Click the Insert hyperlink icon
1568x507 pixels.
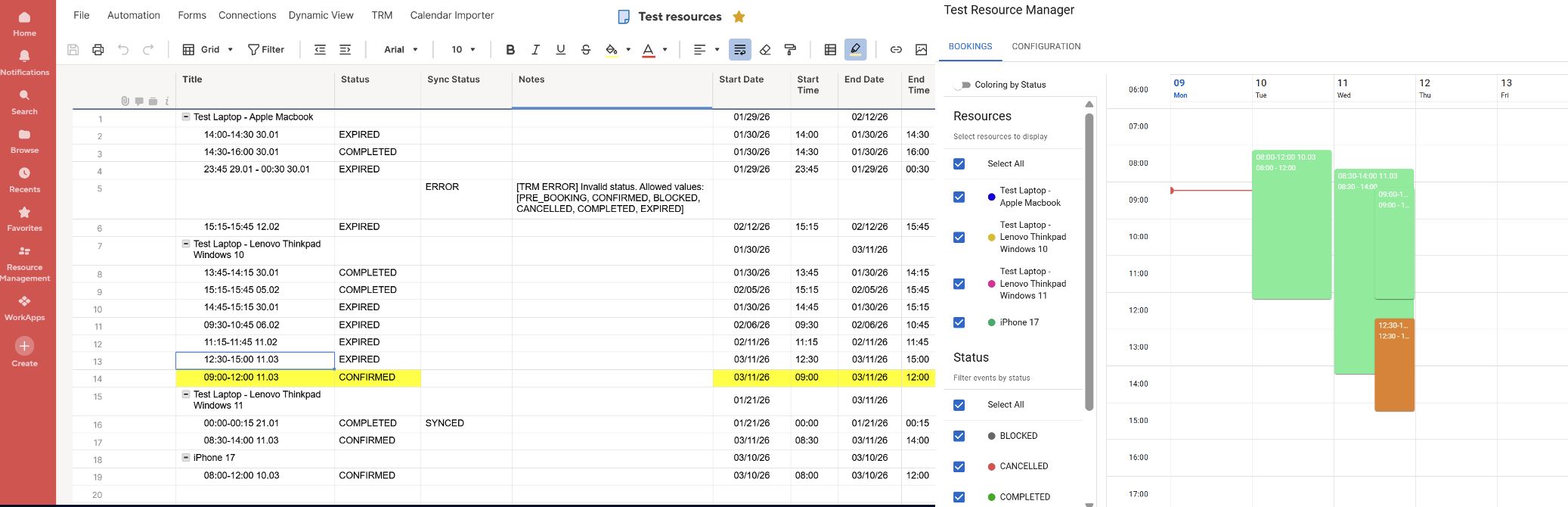(x=896, y=50)
